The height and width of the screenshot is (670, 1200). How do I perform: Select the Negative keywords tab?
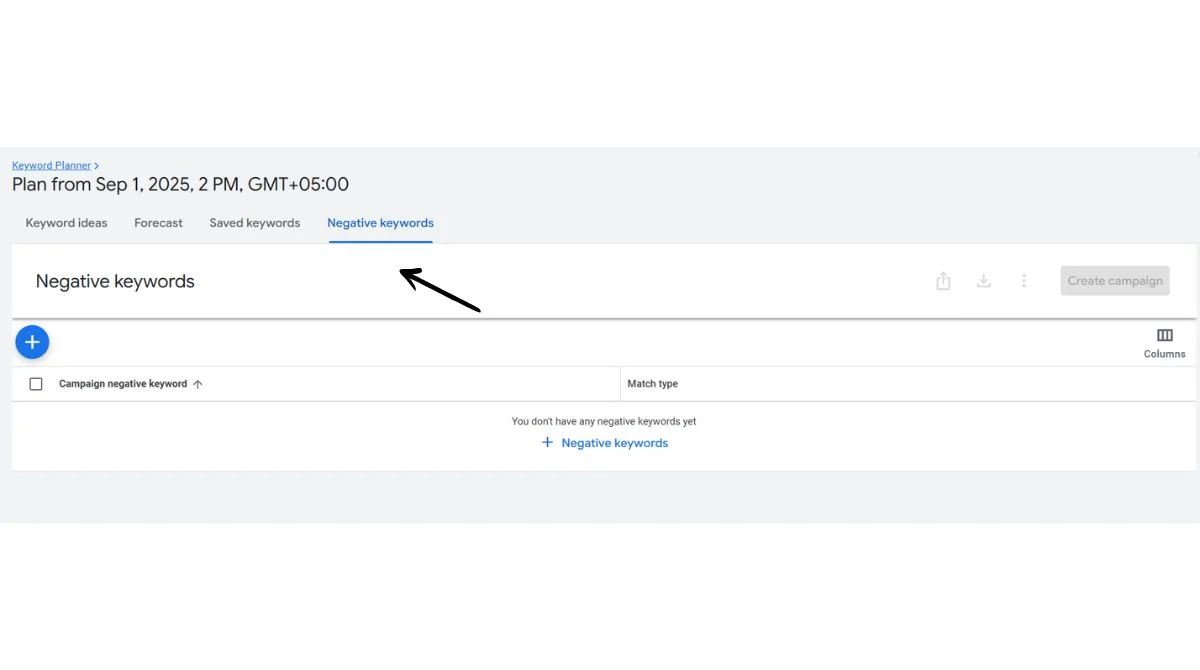380,223
